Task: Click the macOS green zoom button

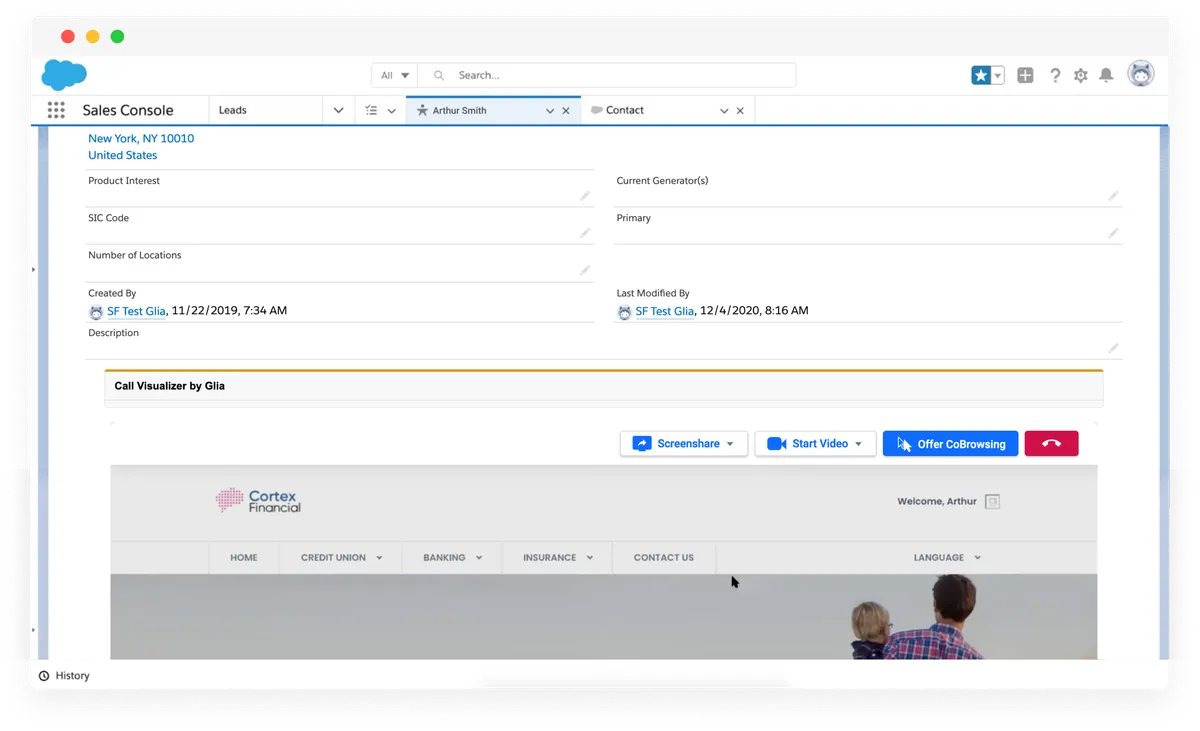Action: point(117,37)
